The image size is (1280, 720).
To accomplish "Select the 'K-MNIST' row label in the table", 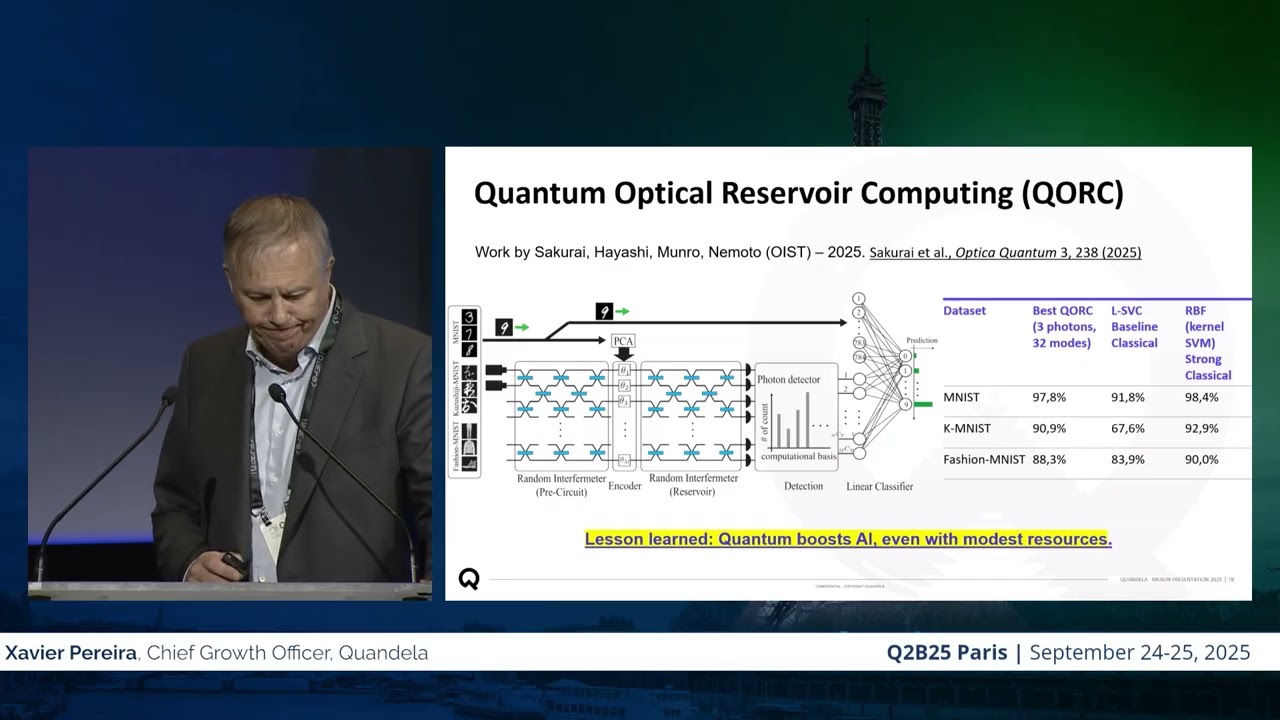I will (966, 429).
